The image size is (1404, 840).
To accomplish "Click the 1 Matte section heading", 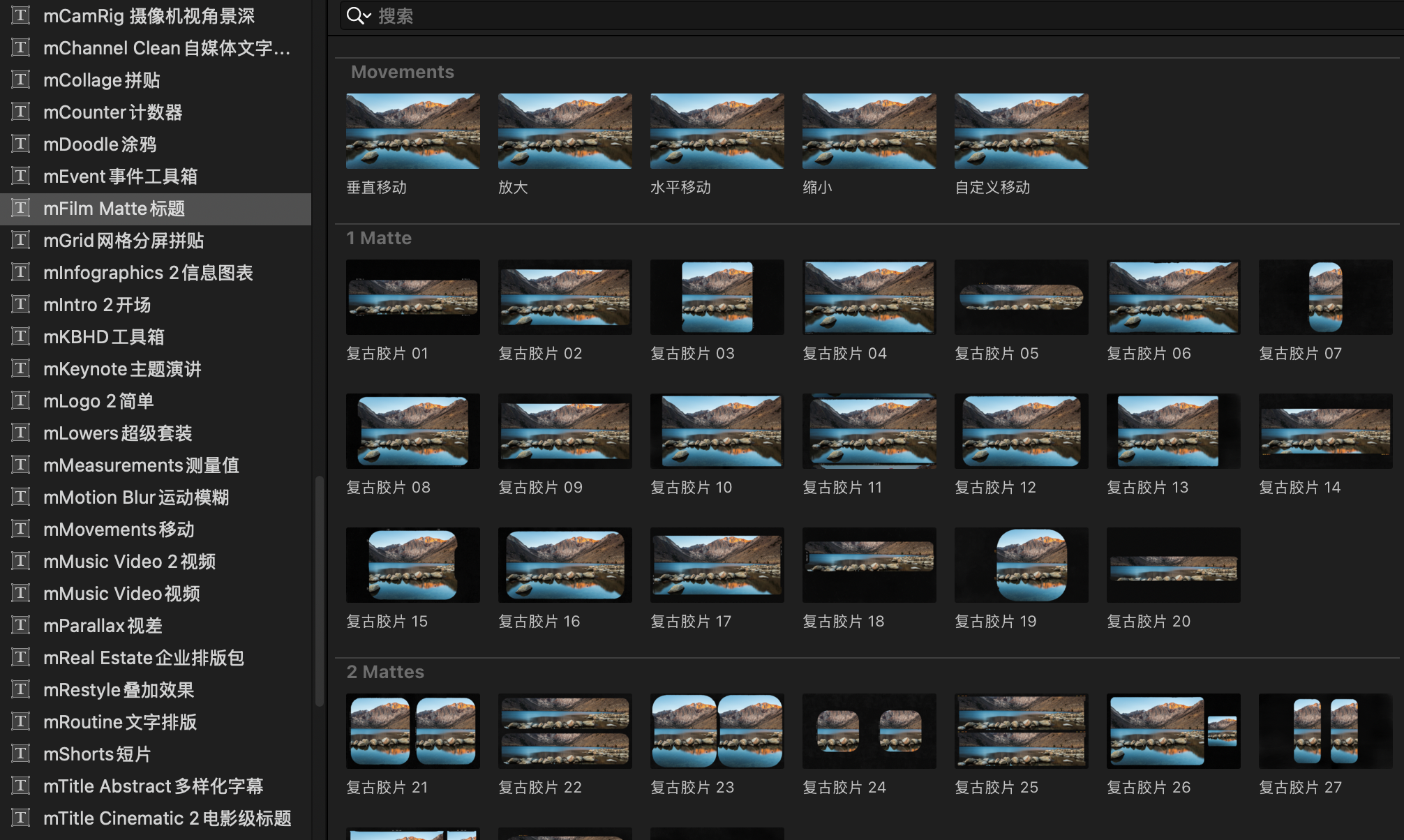I will (379, 238).
